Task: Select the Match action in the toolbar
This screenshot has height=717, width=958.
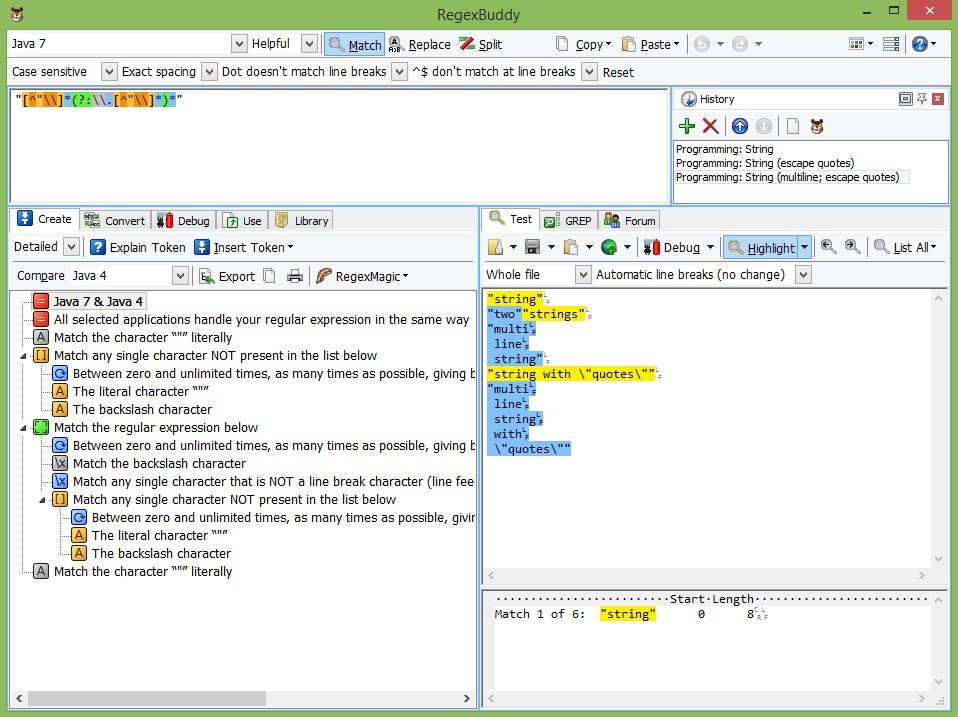Action: tap(355, 43)
